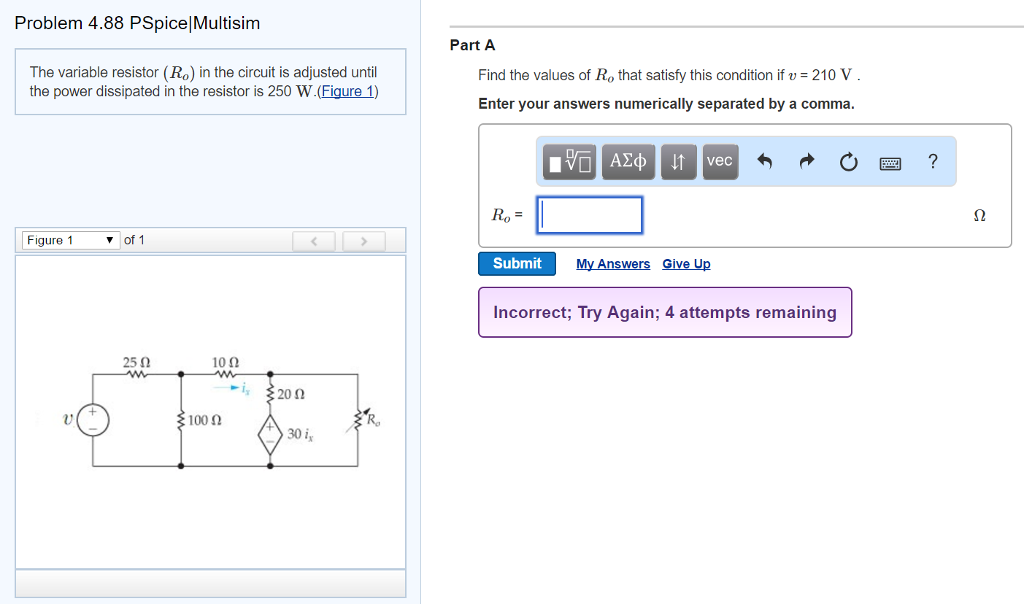
Task: Dismiss the Incorrect; Try Again message box
Action: tap(664, 312)
